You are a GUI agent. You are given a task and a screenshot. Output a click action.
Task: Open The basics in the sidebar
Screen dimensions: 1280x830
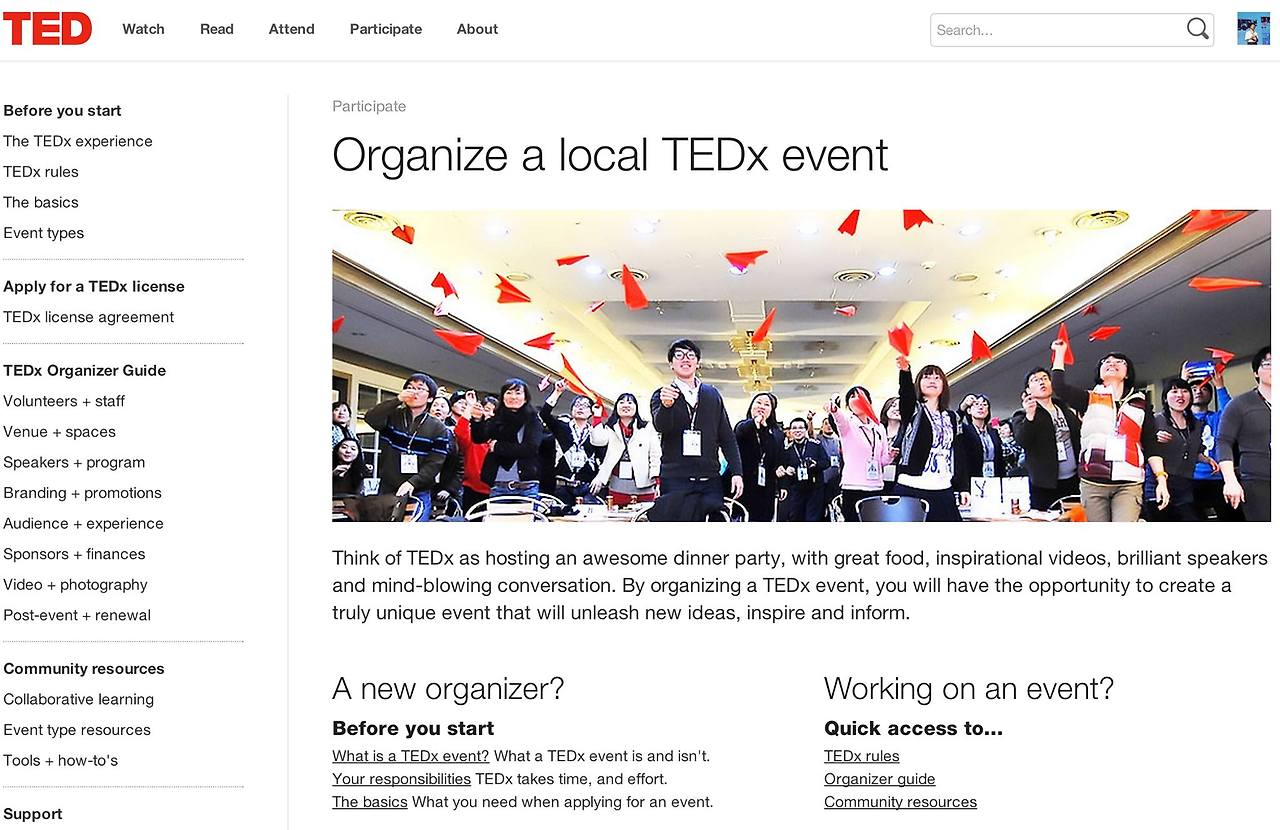(x=41, y=202)
